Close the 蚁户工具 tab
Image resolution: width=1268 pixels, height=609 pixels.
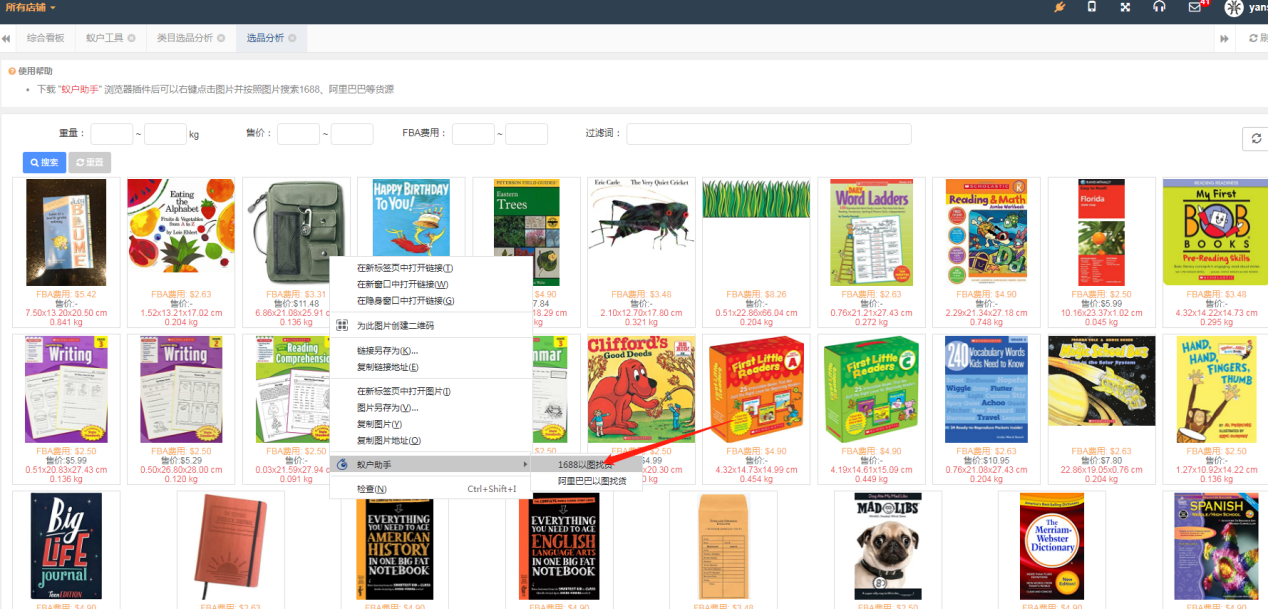pyautogui.click(x=131, y=38)
